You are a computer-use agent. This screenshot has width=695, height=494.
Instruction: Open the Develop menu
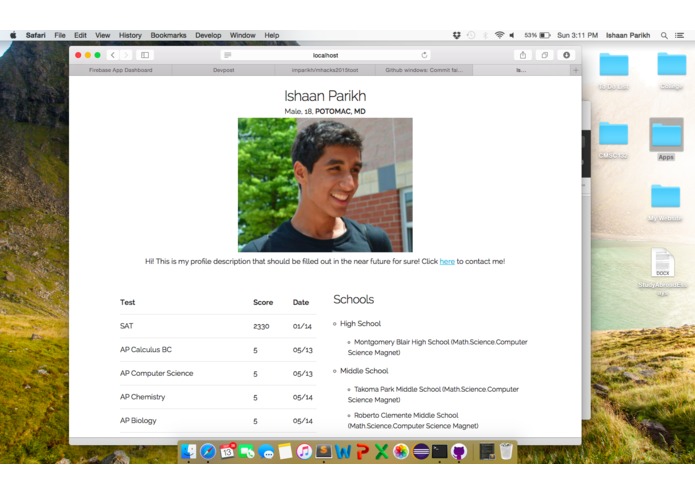[x=208, y=35]
